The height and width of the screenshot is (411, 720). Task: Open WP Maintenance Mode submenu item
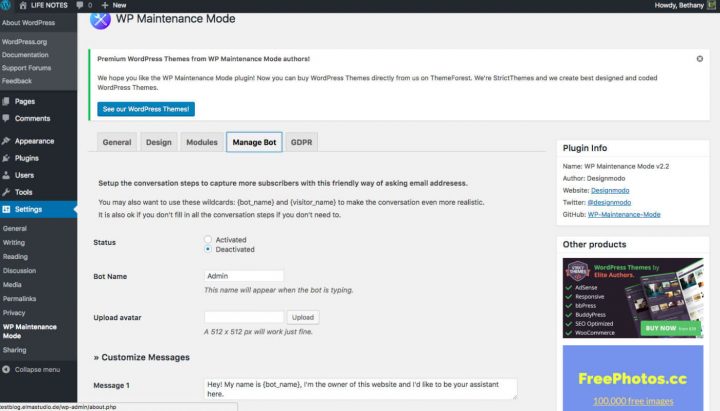[x=29, y=331]
